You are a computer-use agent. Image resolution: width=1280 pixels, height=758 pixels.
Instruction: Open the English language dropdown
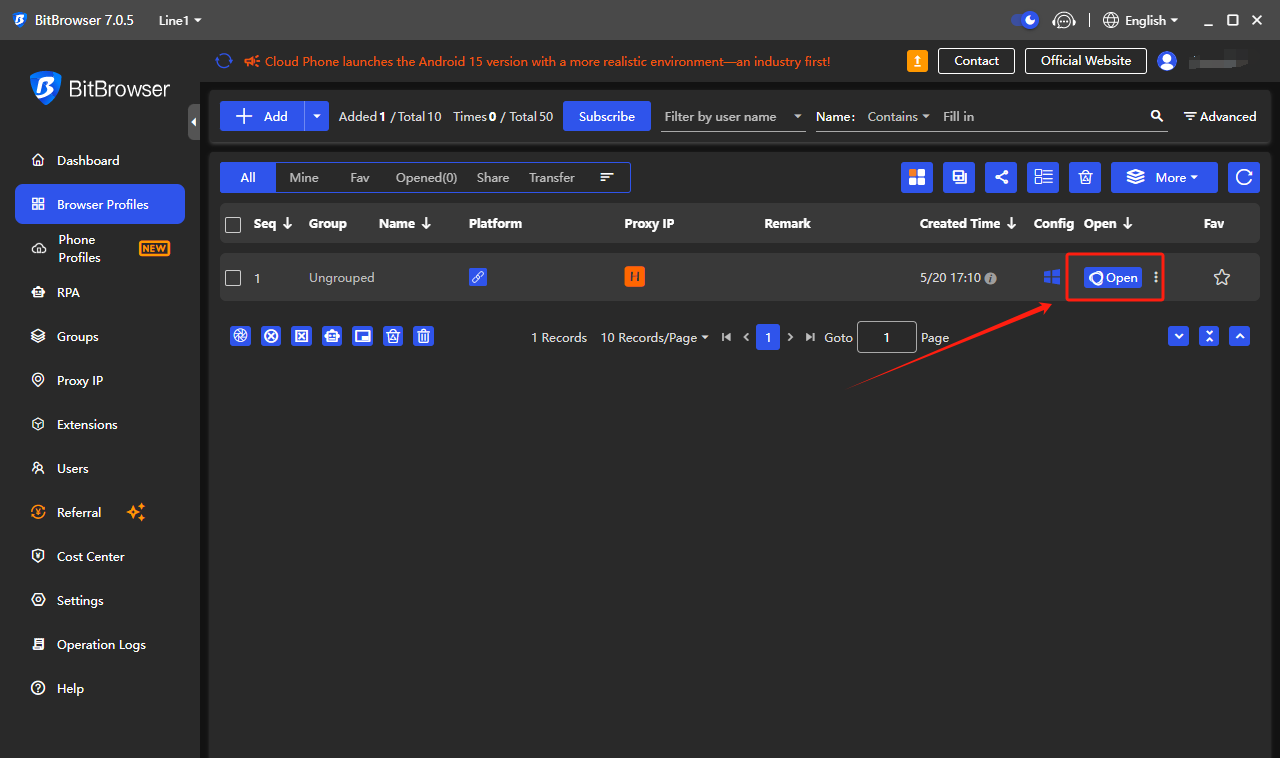pyautogui.click(x=1140, y=20)
